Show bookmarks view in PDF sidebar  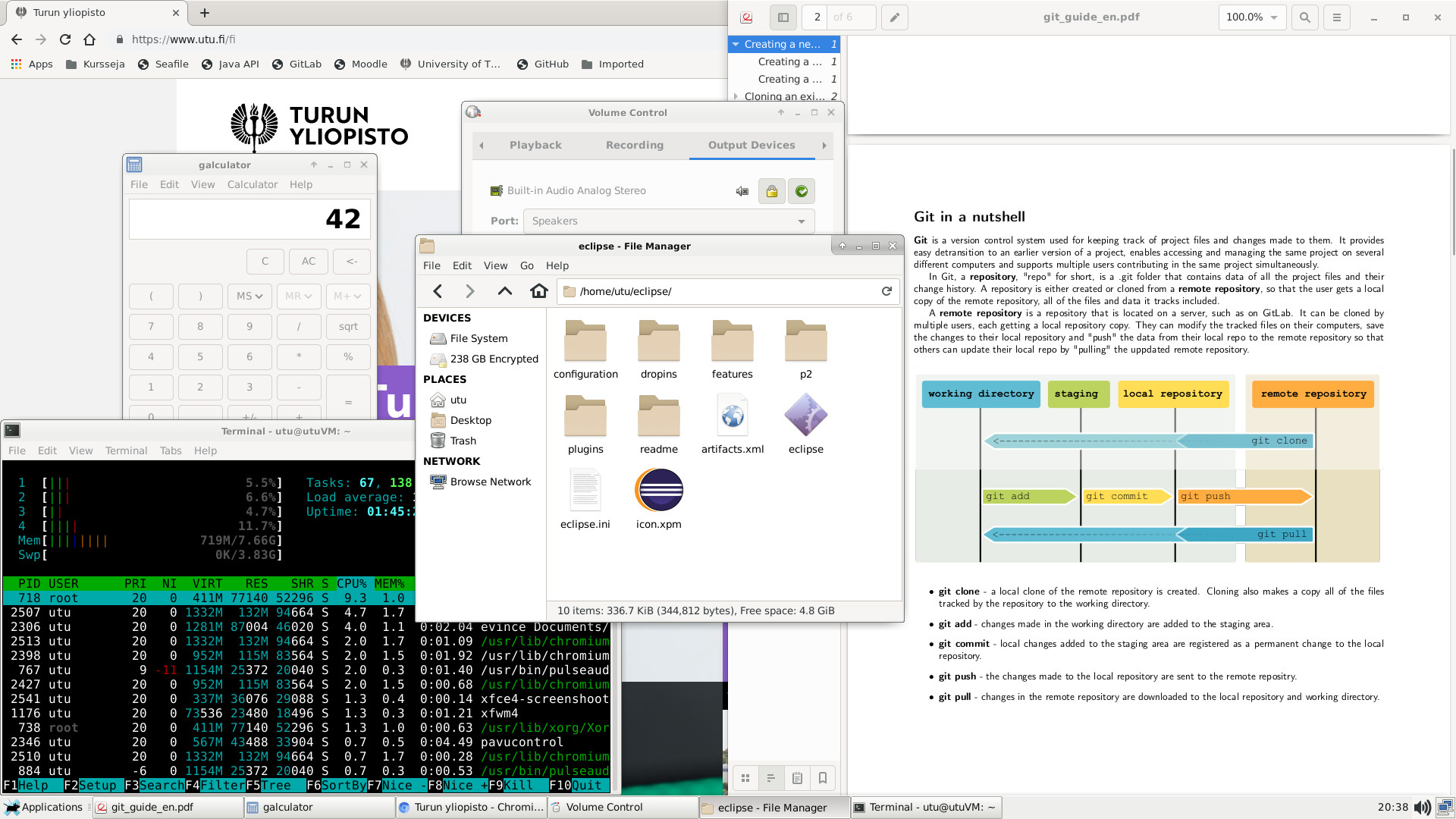pyautogui.click(x=823, y=778)
